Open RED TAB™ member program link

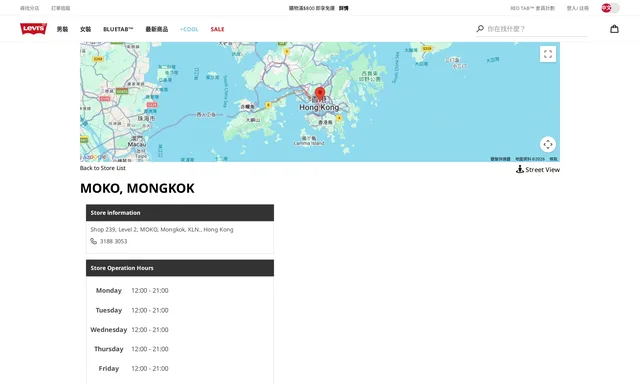tap(533, 8)
